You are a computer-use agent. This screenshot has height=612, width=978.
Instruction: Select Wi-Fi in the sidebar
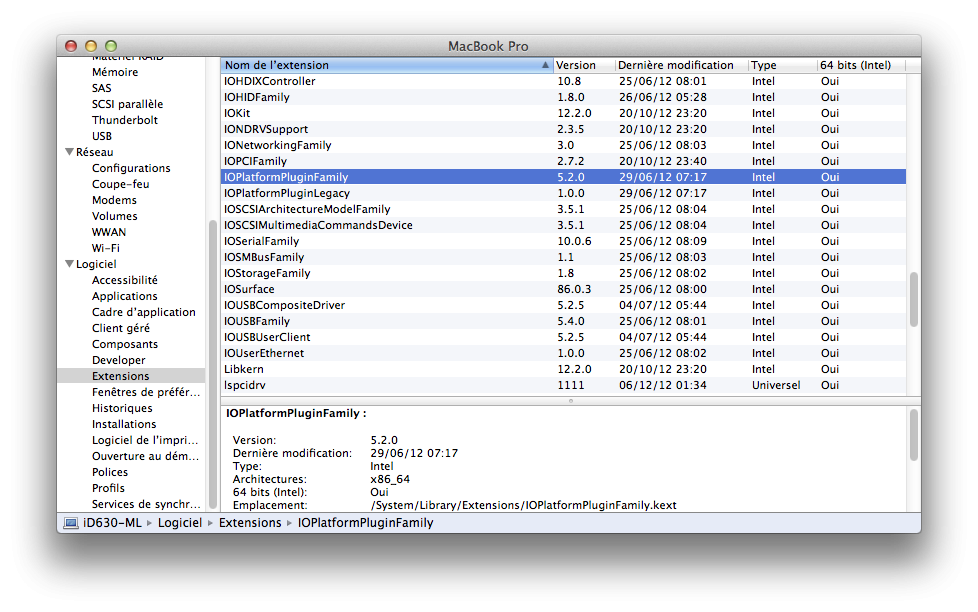pos(106,247)
